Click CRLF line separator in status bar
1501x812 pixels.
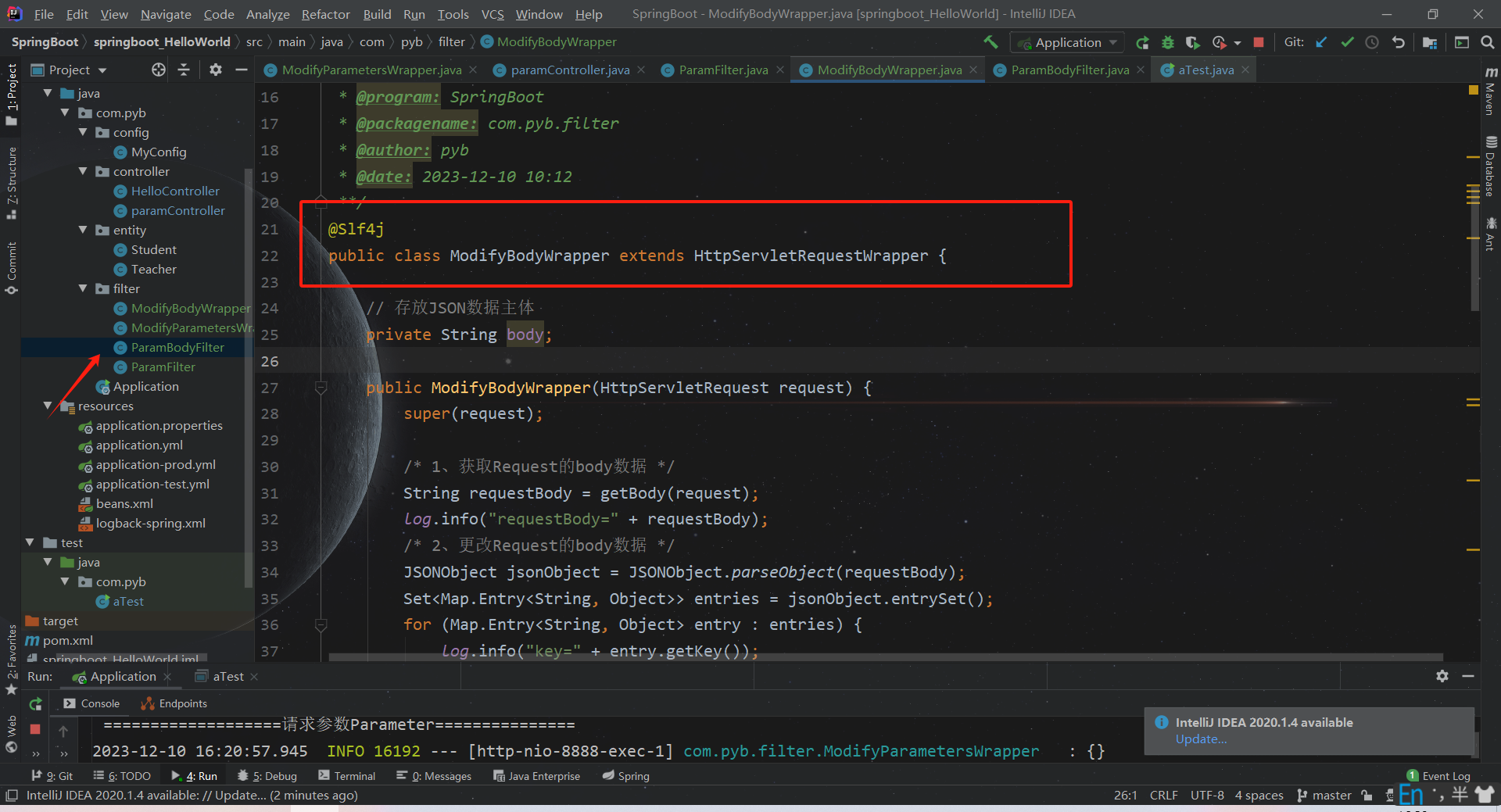tap(1163, 796)
